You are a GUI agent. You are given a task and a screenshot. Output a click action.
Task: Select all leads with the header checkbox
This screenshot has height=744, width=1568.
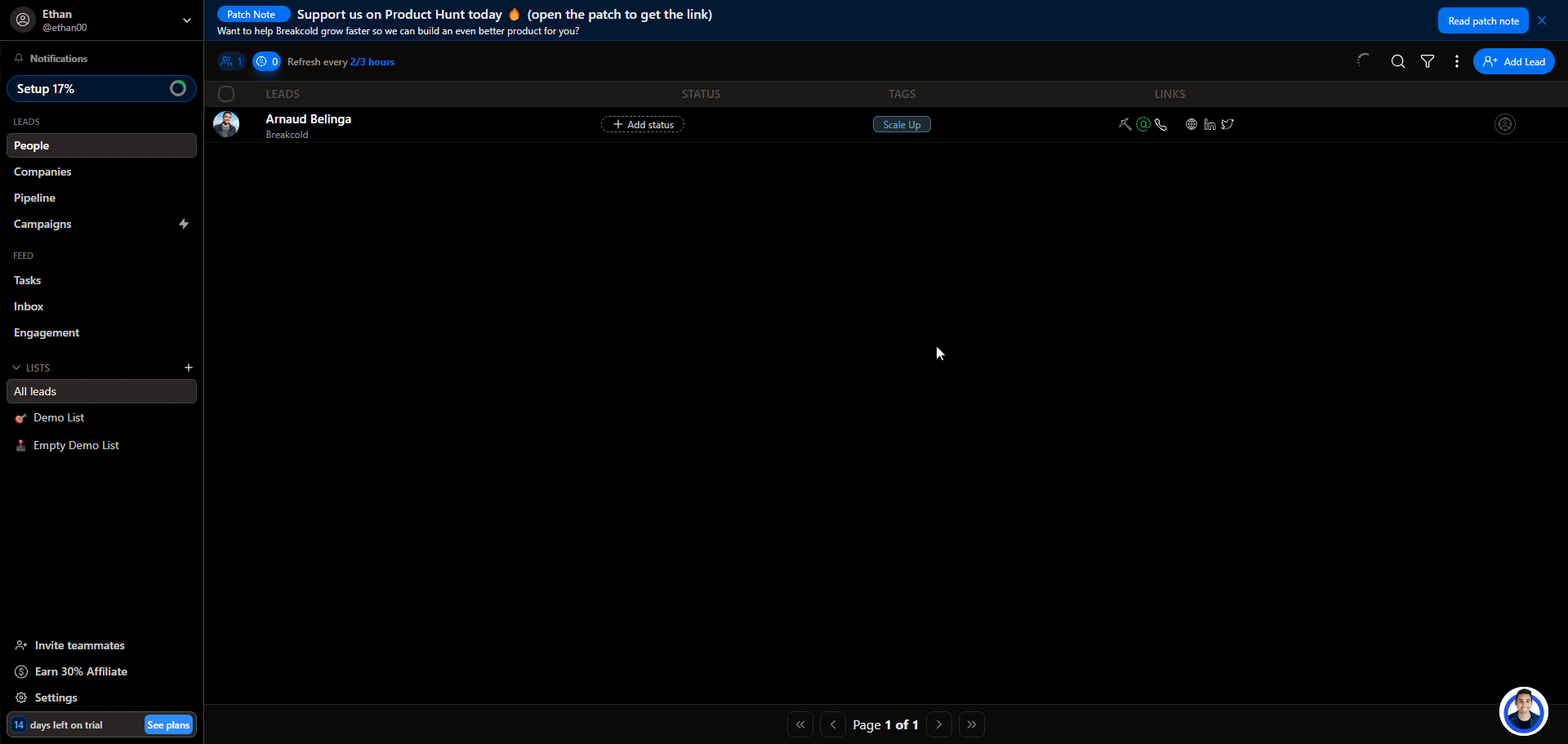pos(226,94)
